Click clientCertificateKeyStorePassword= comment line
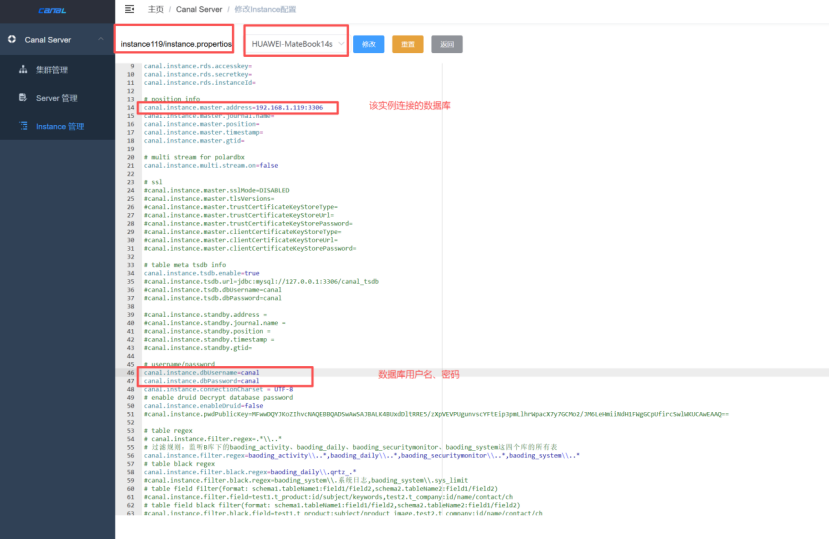Image resolution: width=830 pixels, height=539 pixels. point(250,248)
